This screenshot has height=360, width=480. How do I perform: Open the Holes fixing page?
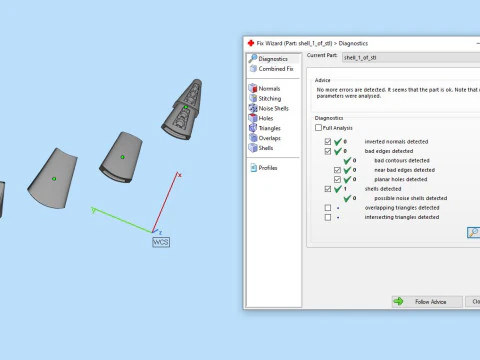click(261, 118)
